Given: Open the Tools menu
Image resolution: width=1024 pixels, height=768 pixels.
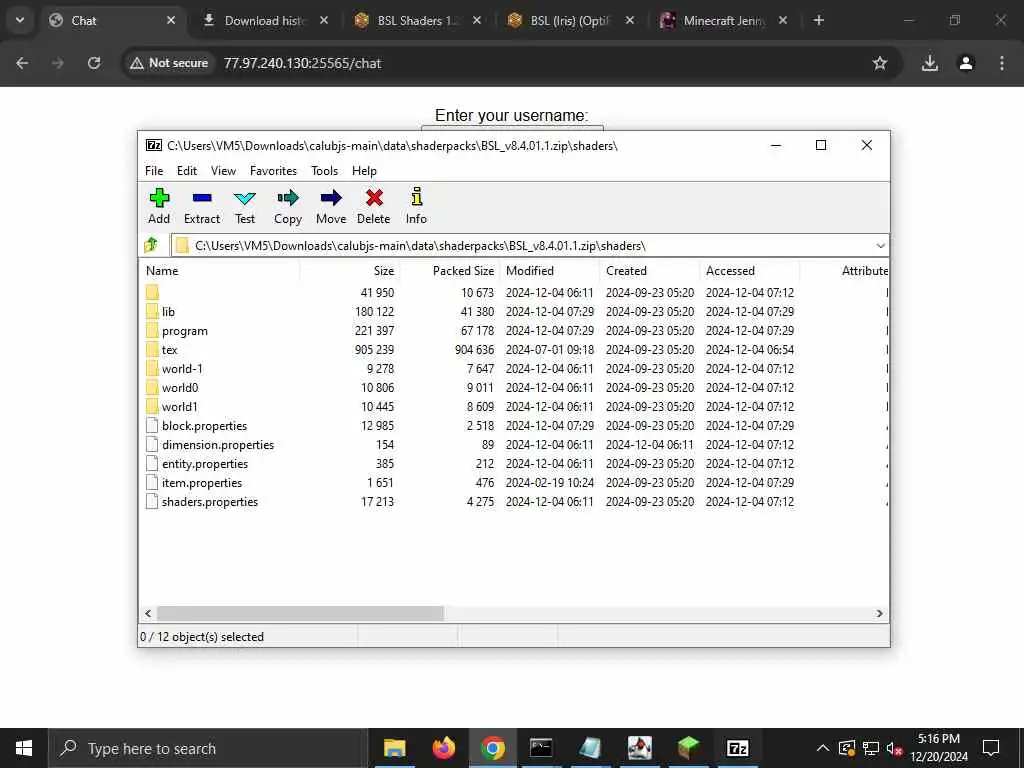Looking at the screenshot, I should point(325,170).
